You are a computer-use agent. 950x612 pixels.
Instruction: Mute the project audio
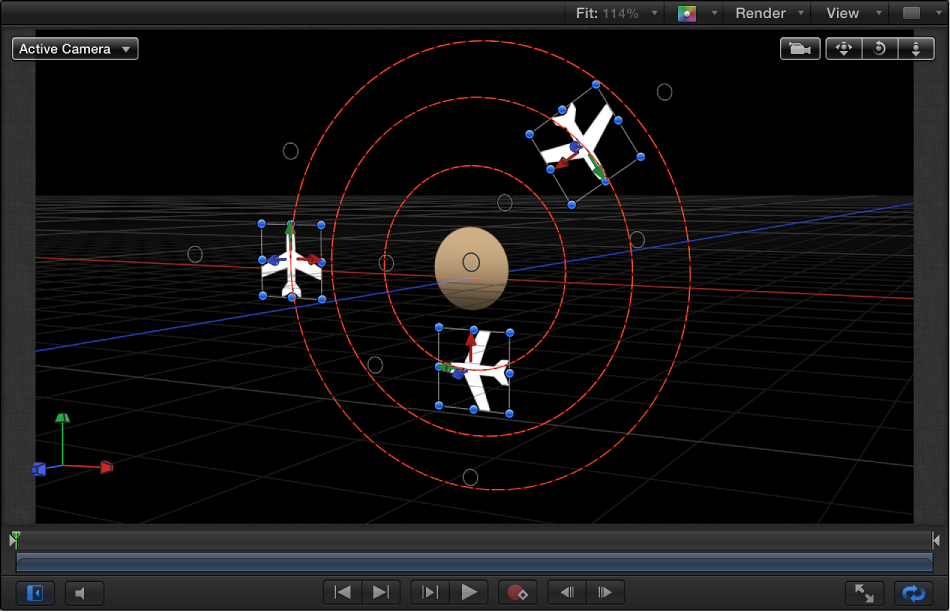click(84, 592)
